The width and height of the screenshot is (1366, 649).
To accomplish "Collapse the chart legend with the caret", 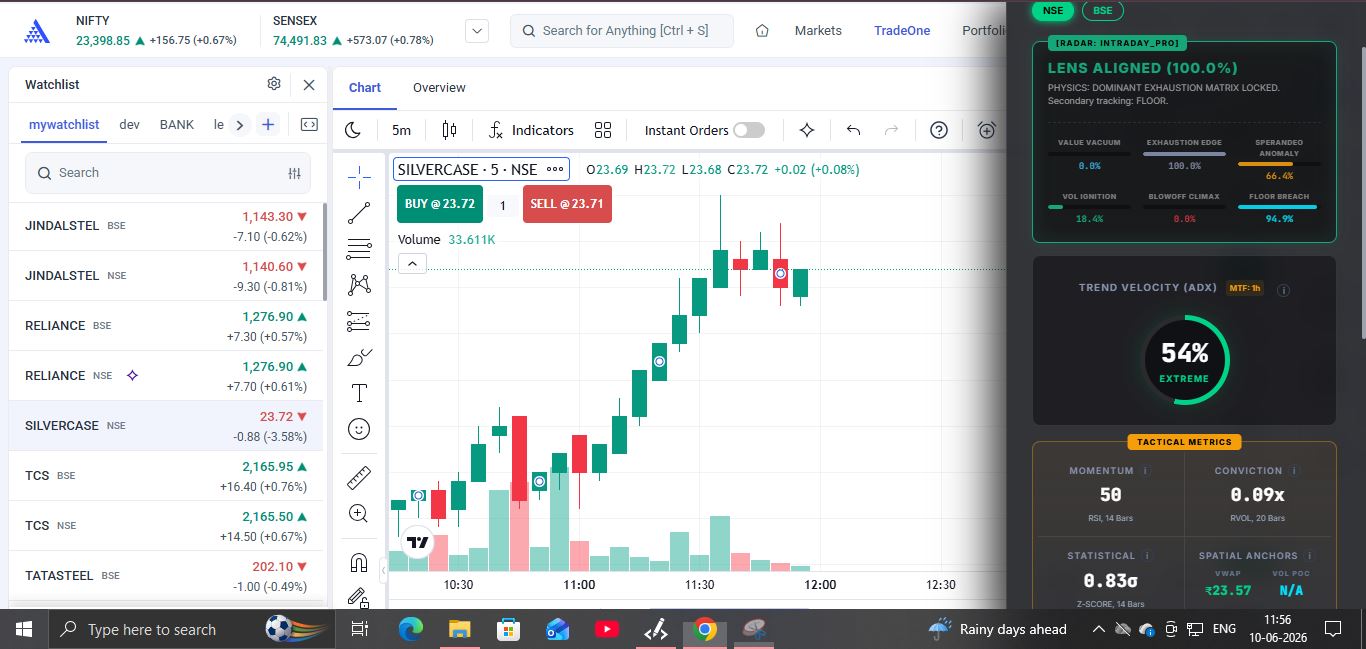I will 412,264.
